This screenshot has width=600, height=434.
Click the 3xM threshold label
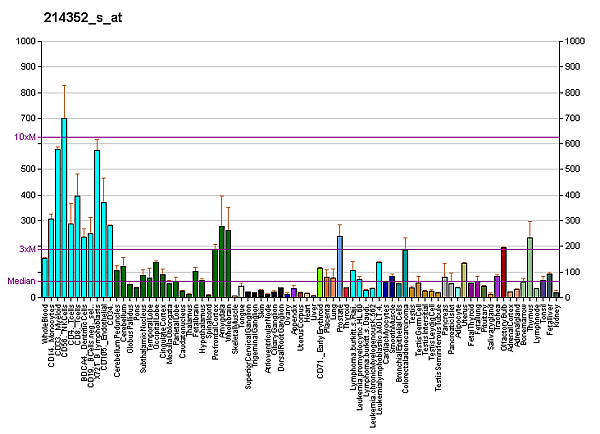[x=29, y=248]
